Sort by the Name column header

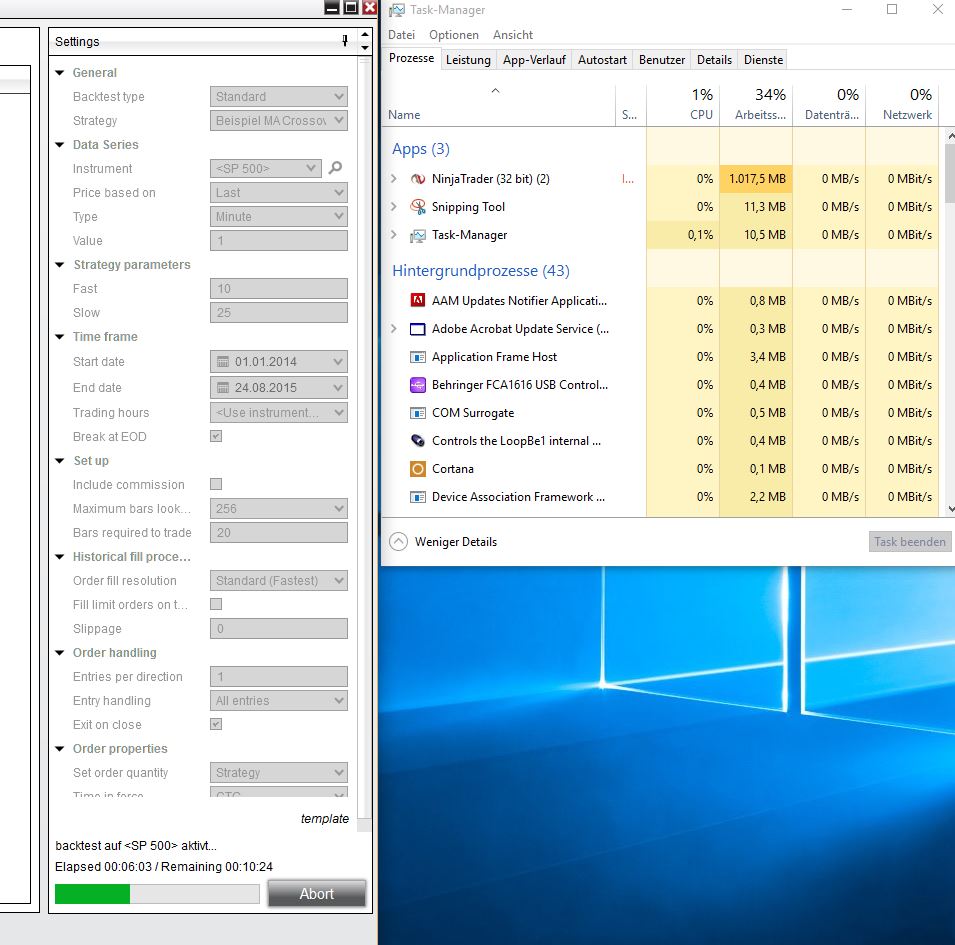click(x=498, y=105)
